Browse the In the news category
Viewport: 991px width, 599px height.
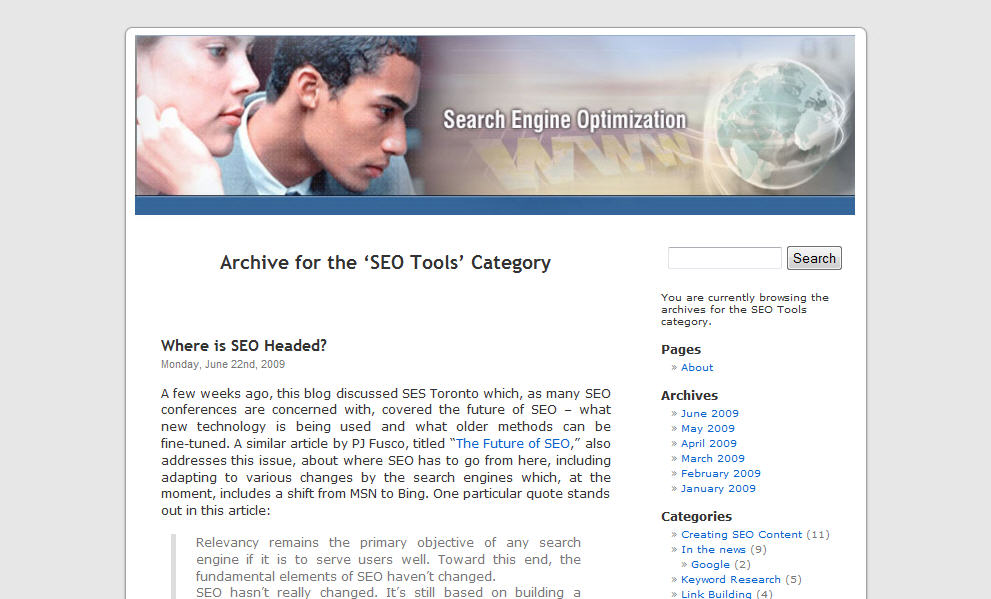click(x=712, y=549)
